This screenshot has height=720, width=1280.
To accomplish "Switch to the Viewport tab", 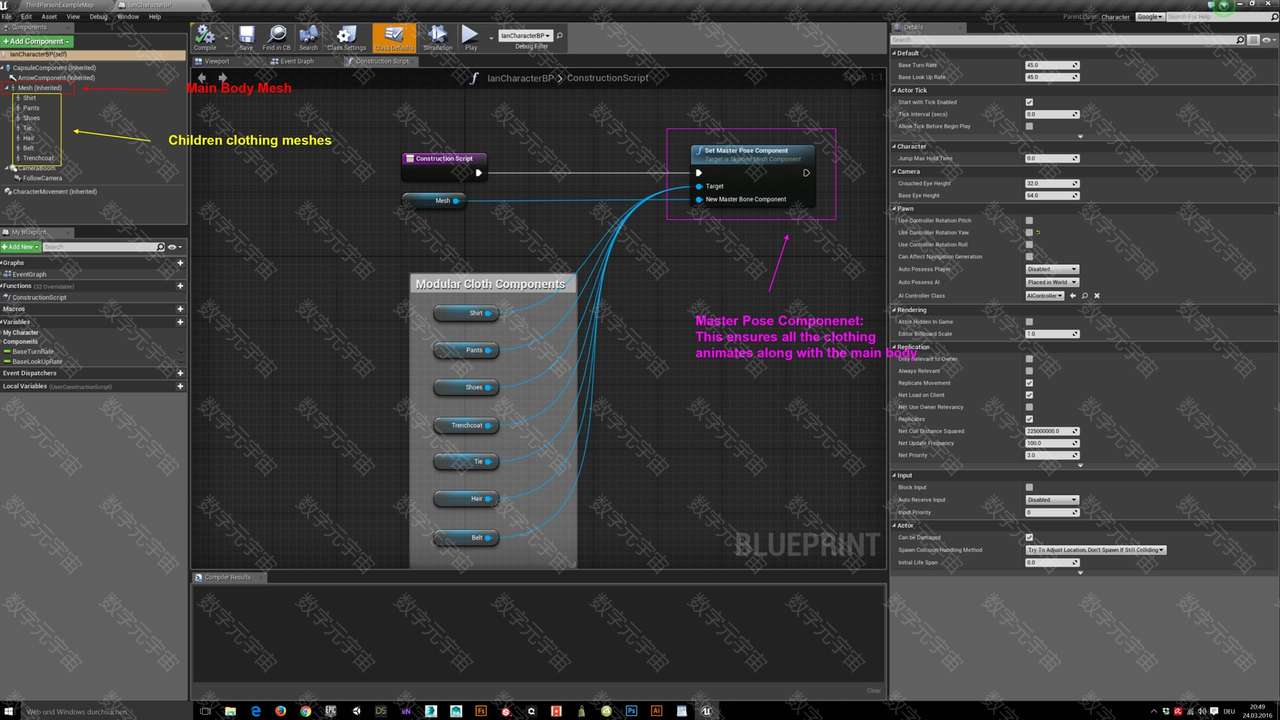I will coord(217,61).
